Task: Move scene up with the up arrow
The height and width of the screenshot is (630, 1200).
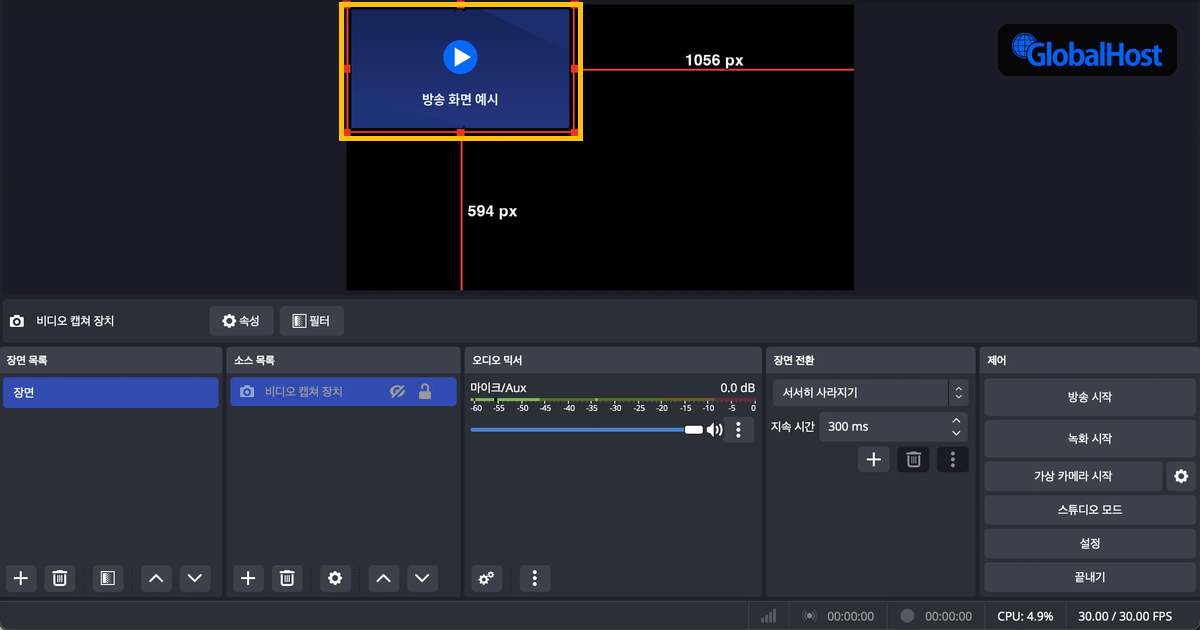Action: pyautogui.click(x=156, y=578)
